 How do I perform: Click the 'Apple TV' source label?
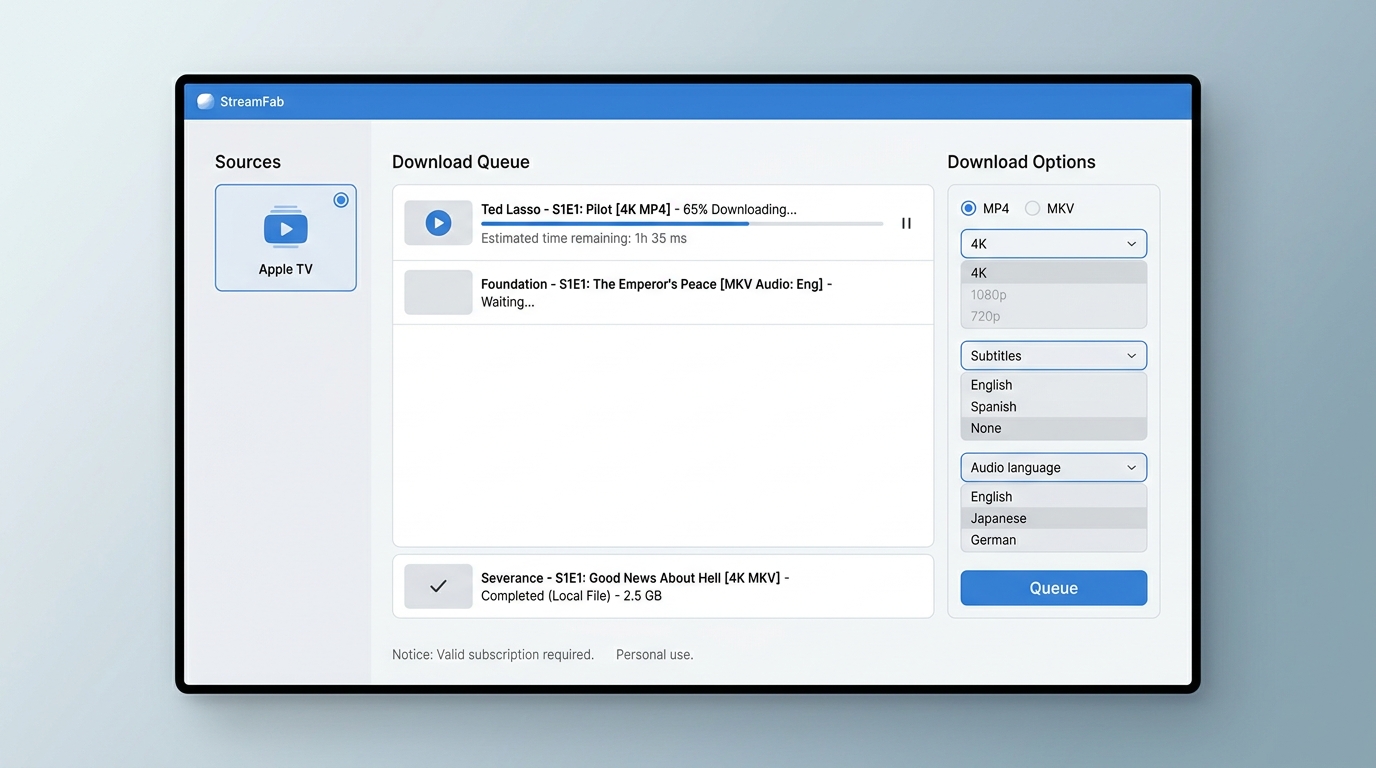[x=286, y=269]
